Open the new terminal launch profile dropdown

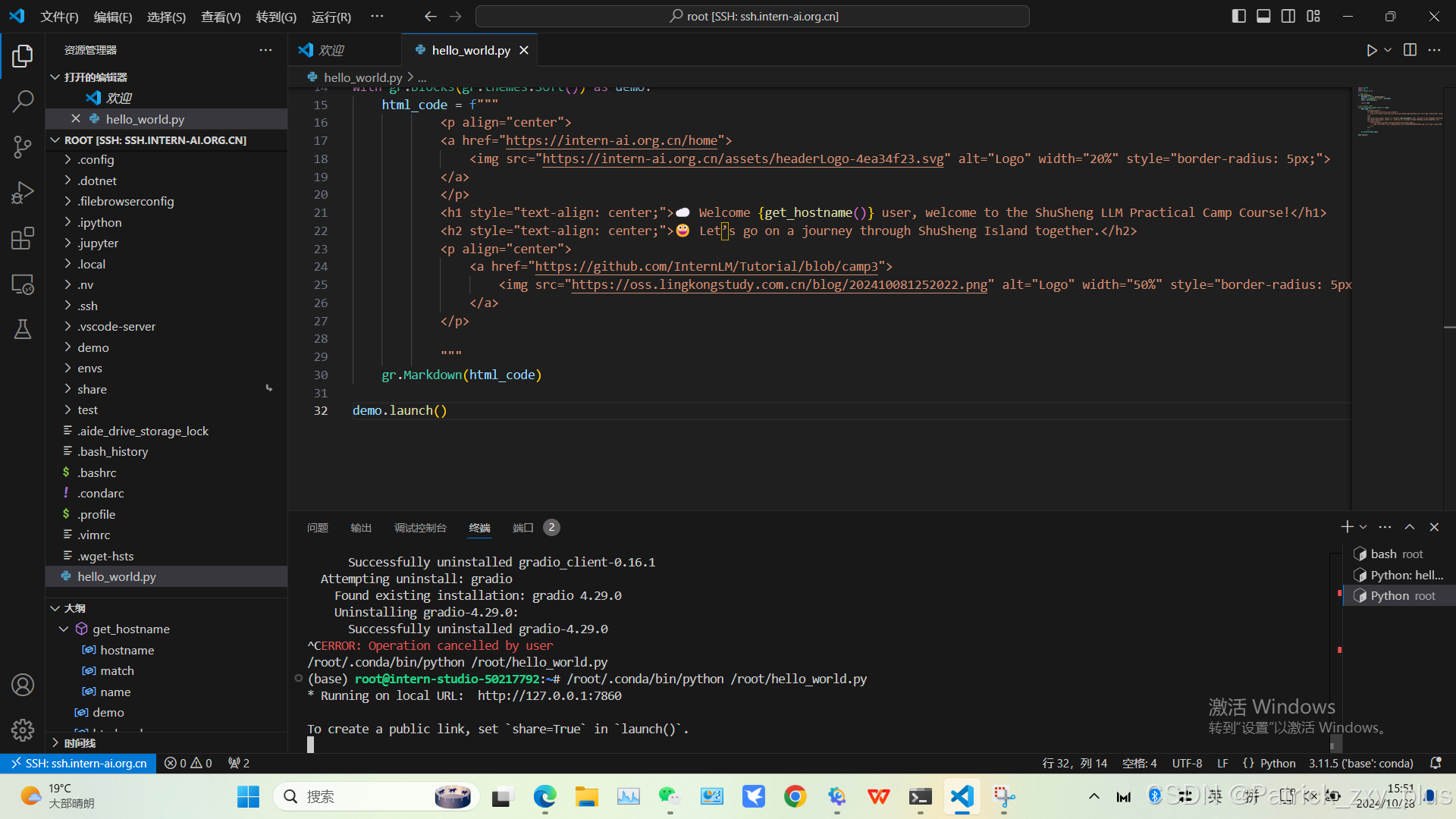1363,527
